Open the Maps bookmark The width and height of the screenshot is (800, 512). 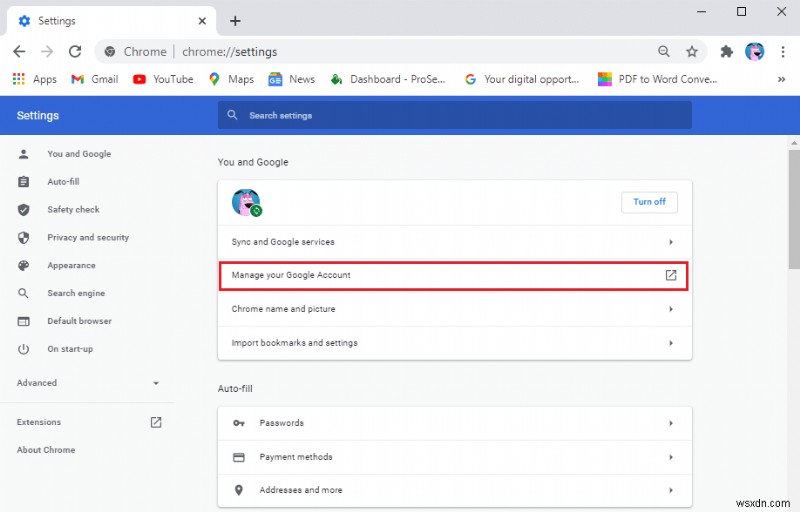(231, 79)
